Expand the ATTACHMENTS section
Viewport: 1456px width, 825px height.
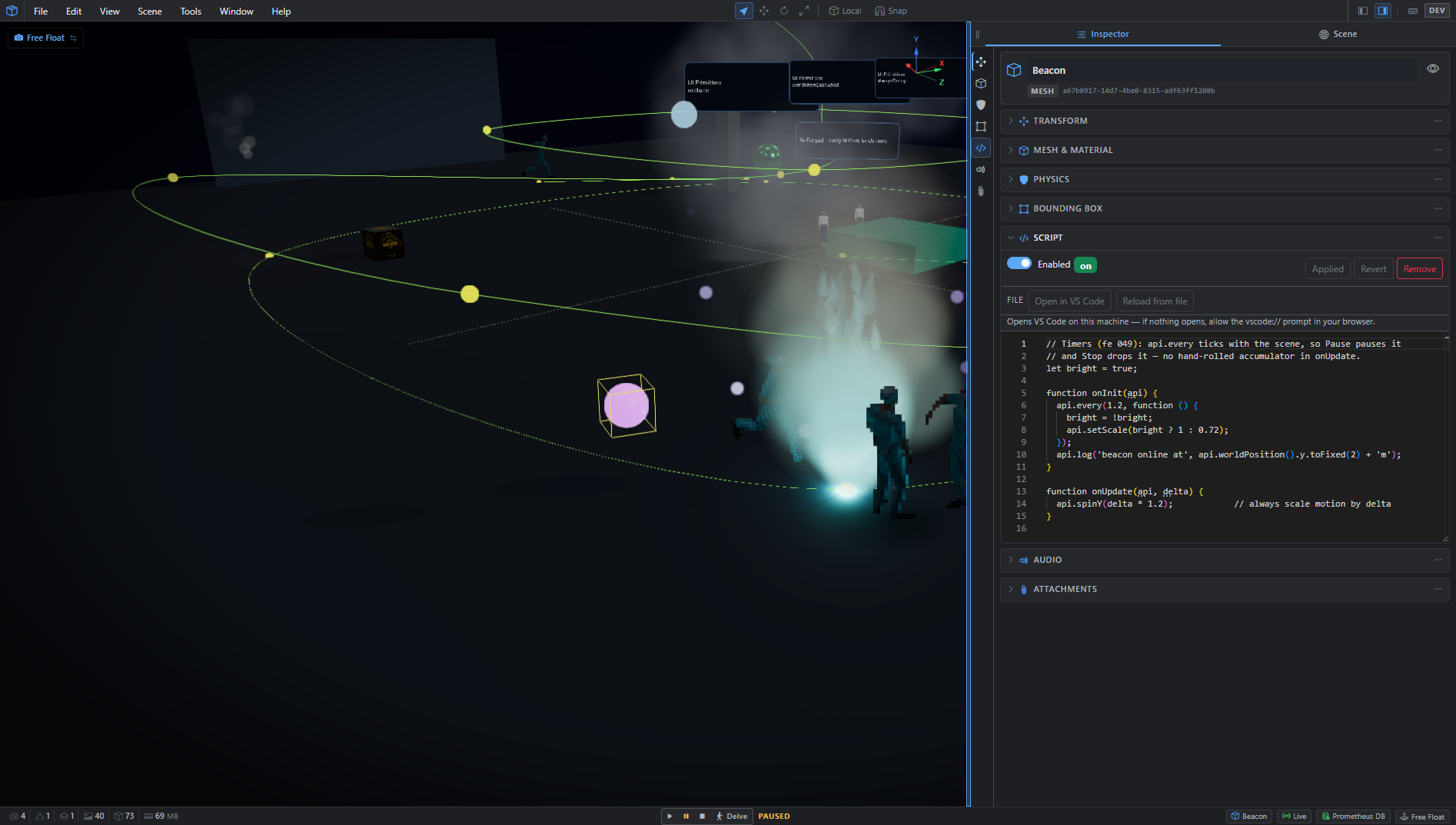1225,589
